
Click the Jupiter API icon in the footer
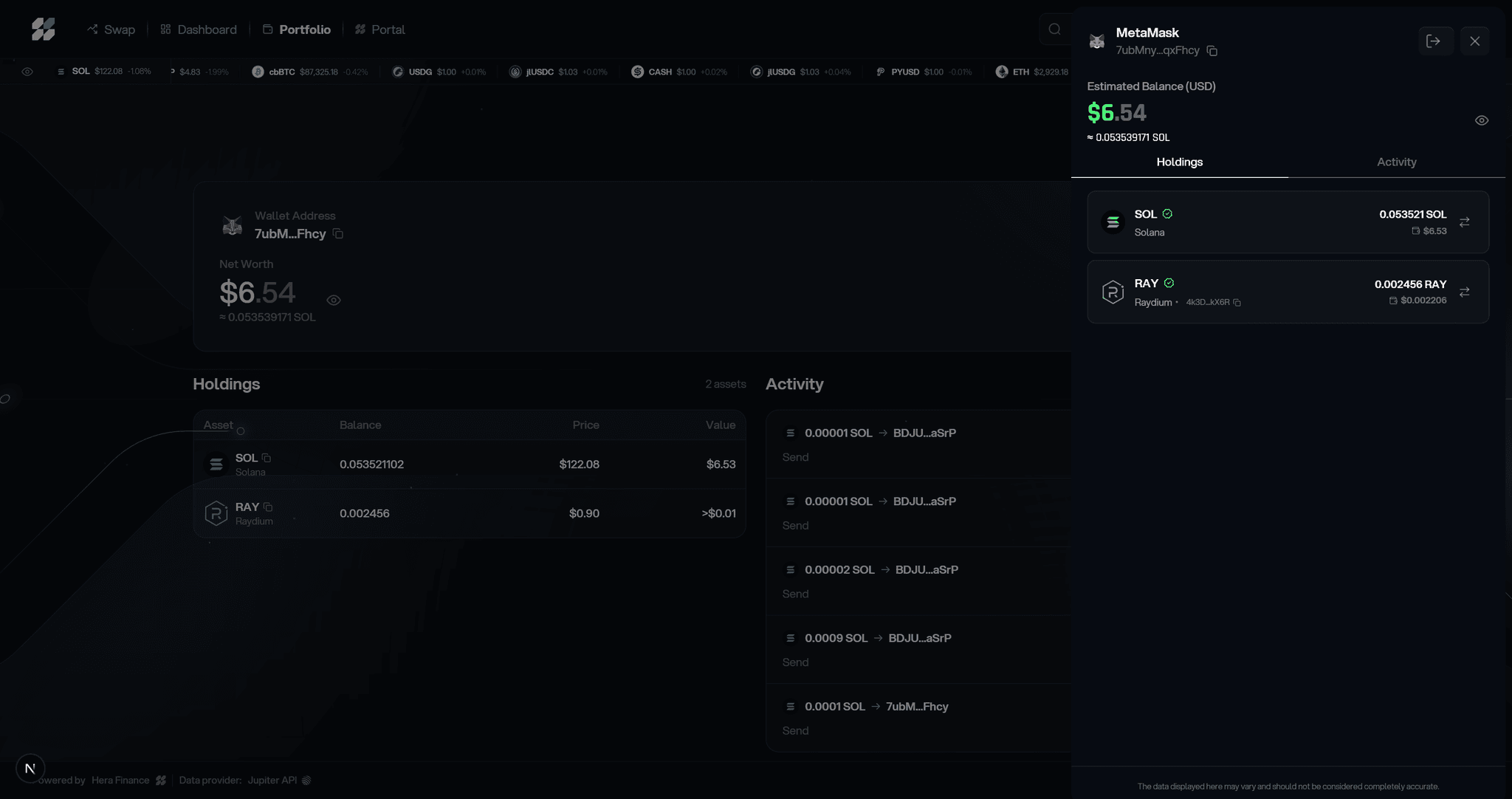point(306,780)
